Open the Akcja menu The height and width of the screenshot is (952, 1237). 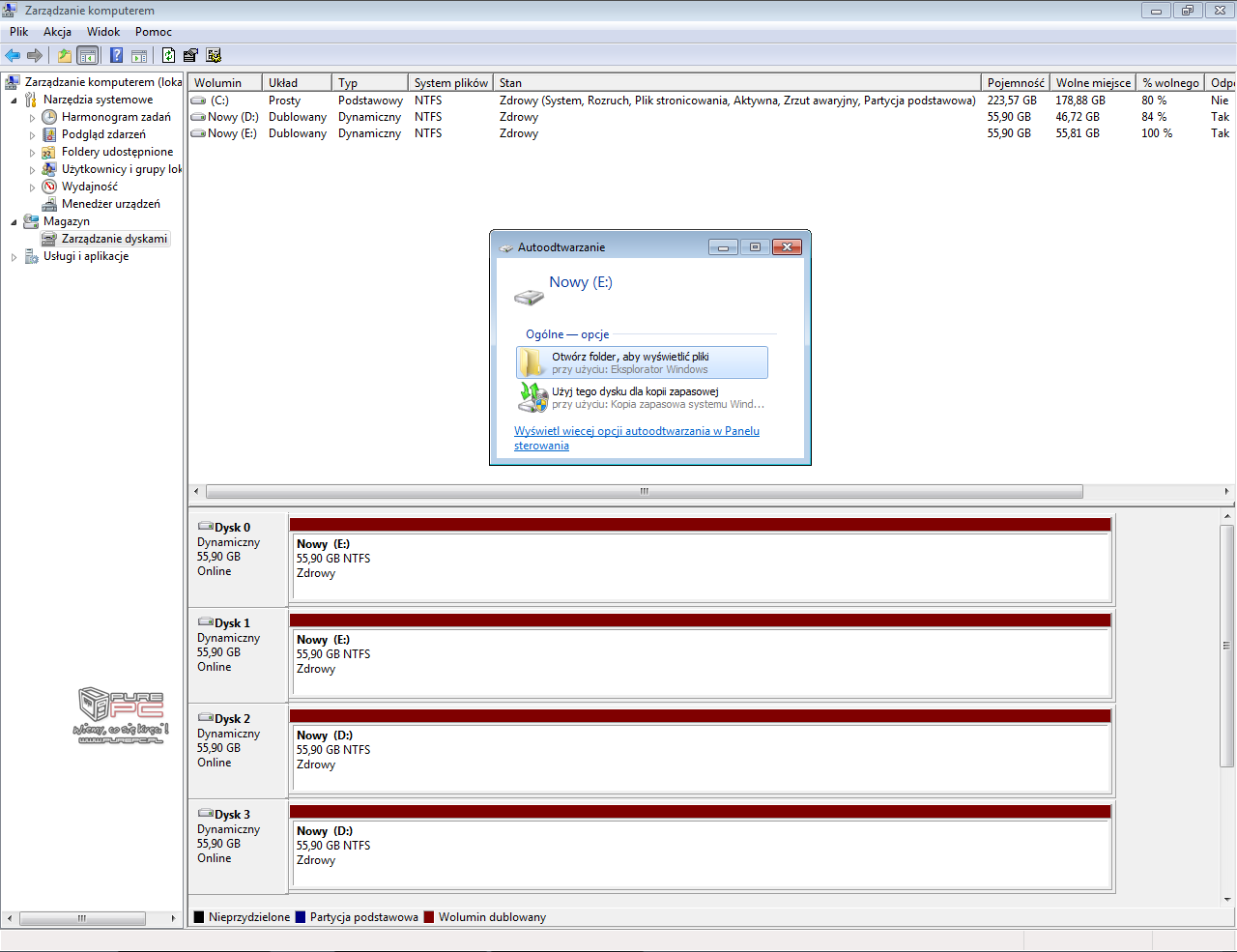[57, 32]
